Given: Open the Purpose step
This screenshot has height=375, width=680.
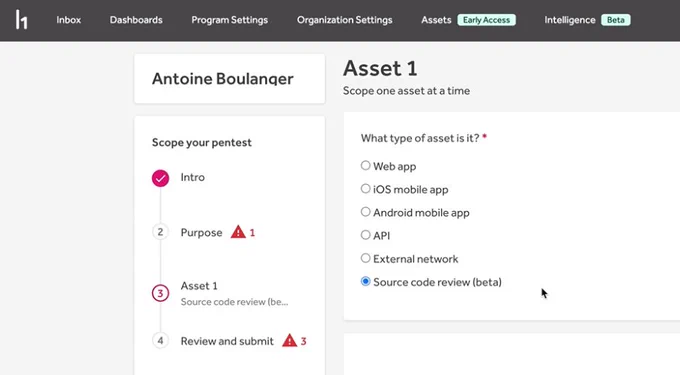Looking at the screenshot, I should point(201,233).
